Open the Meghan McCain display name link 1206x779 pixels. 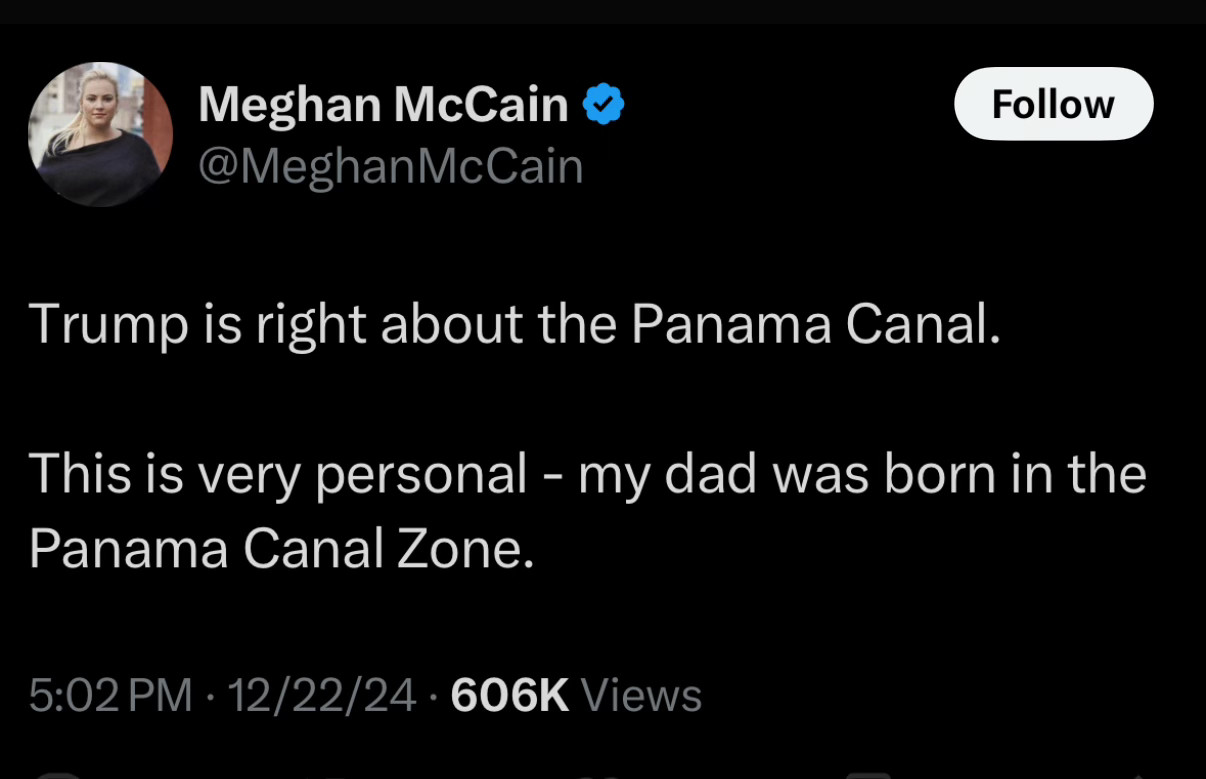[x=383, y=104]
